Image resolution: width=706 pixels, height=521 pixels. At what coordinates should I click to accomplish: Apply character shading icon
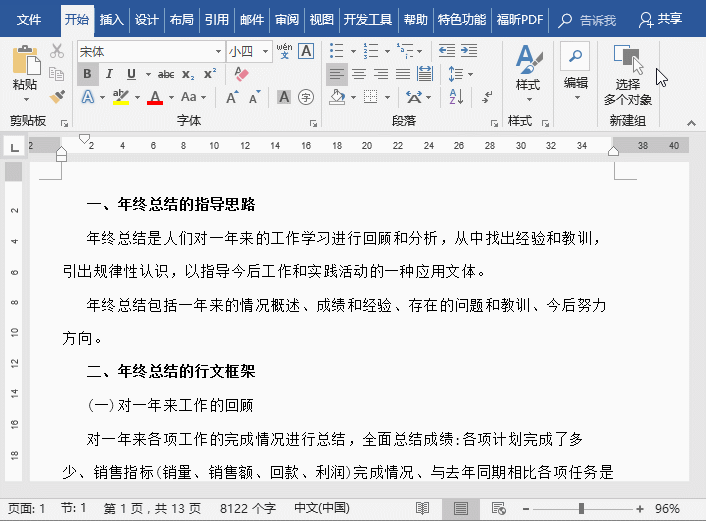pos(284,97)
